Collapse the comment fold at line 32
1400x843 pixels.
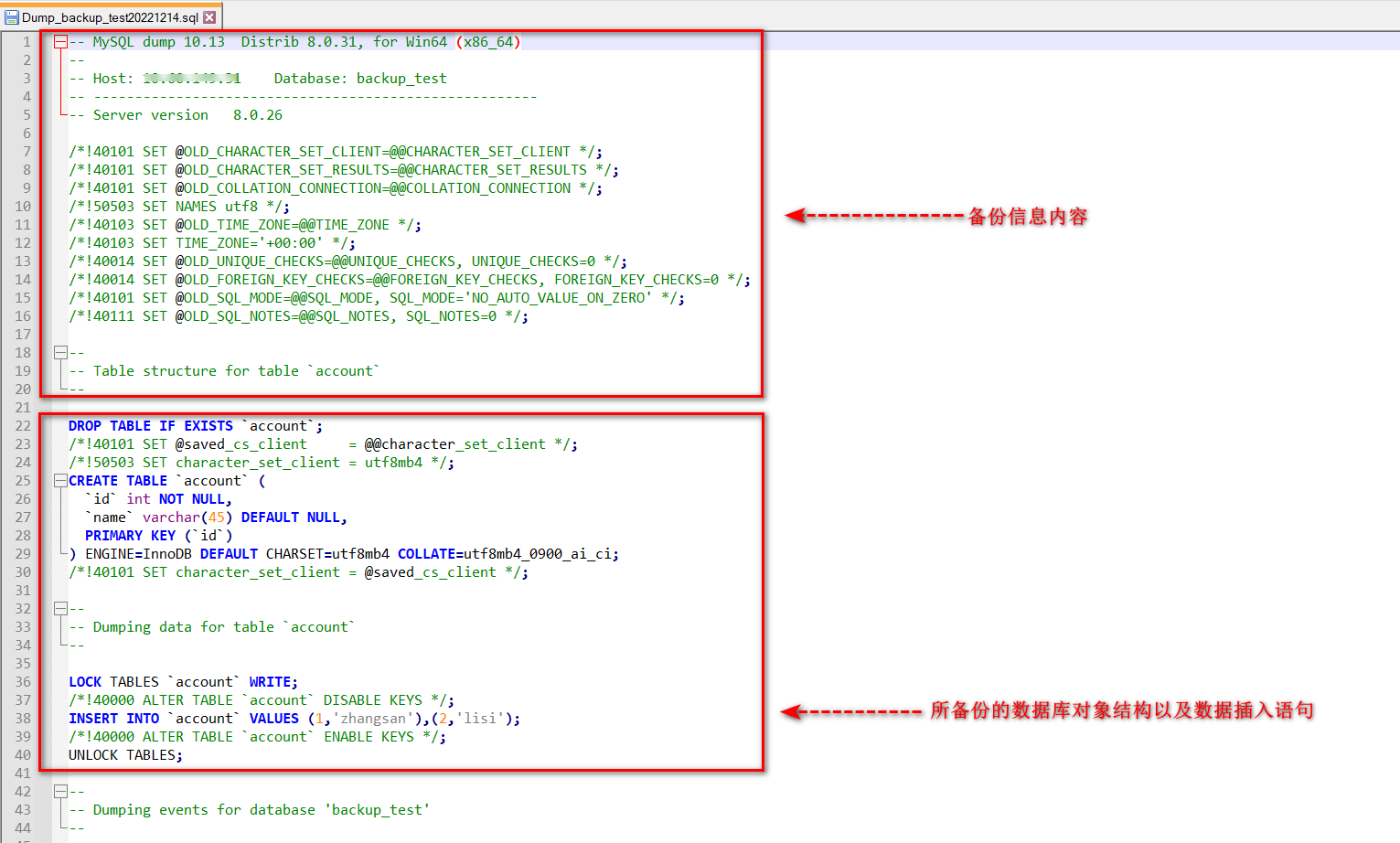pos(60,608)
